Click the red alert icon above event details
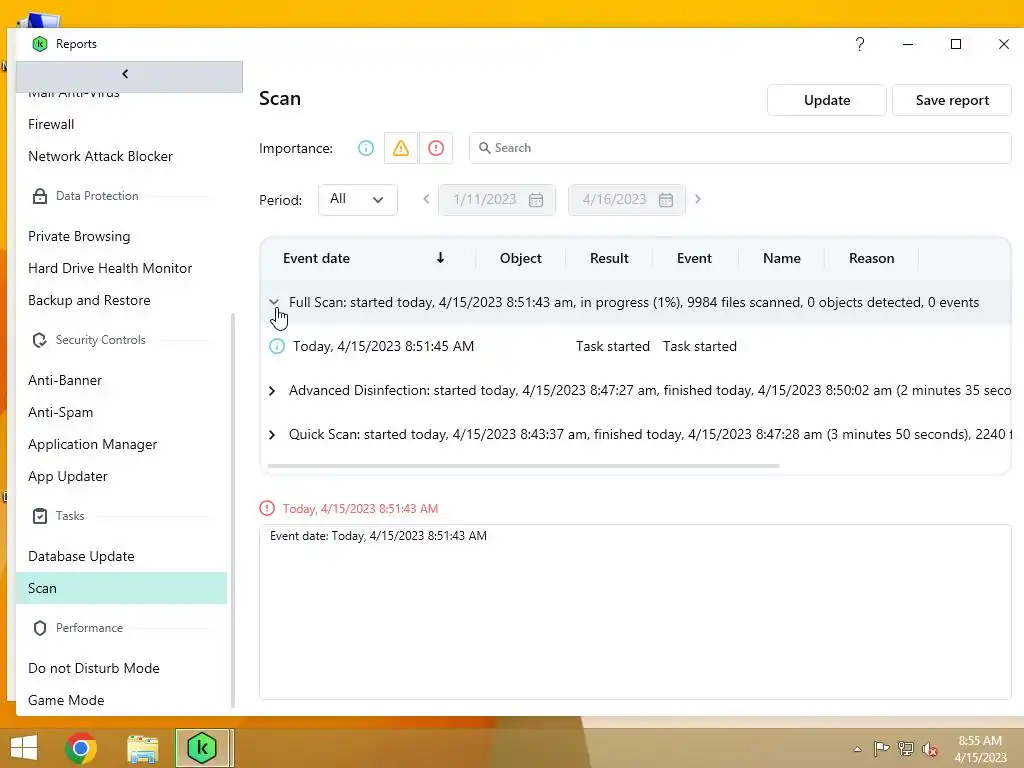This screenshot has width=1024, height=768. [x=266, y=508]
